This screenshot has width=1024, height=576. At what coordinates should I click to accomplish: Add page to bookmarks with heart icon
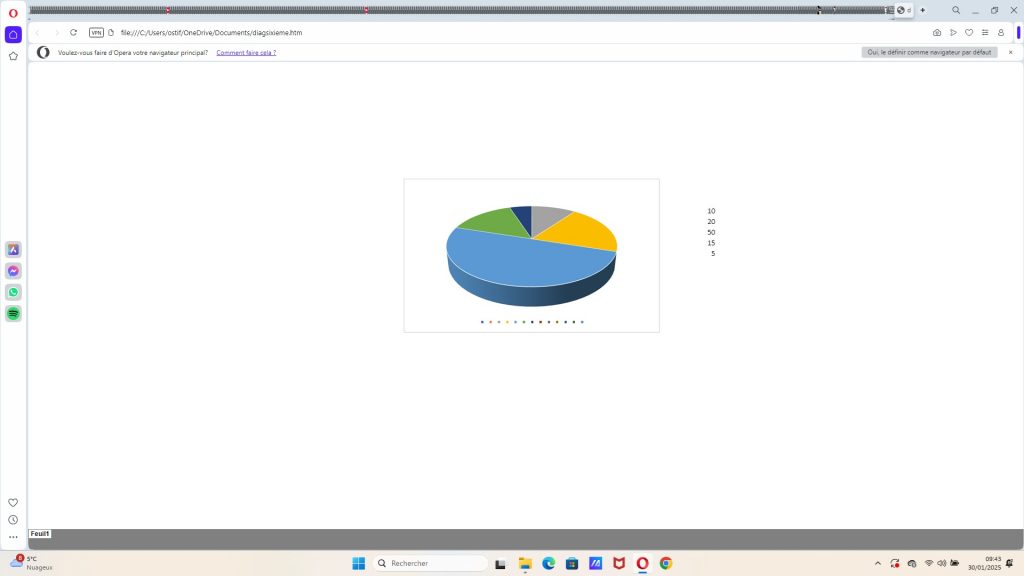(x=969, y=33)
